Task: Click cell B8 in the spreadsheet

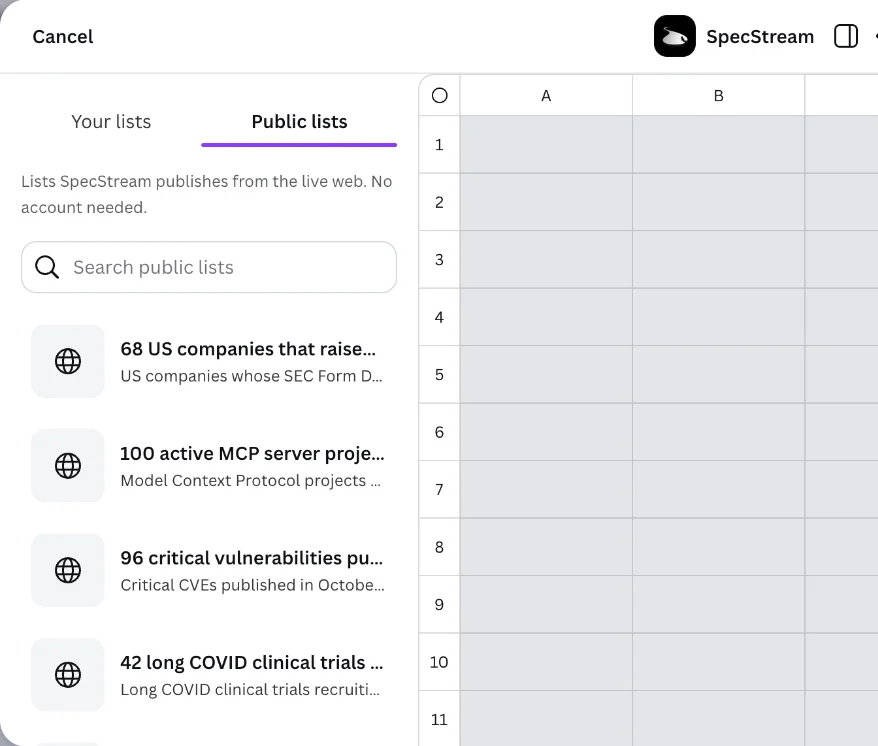Action: [718, 547]
